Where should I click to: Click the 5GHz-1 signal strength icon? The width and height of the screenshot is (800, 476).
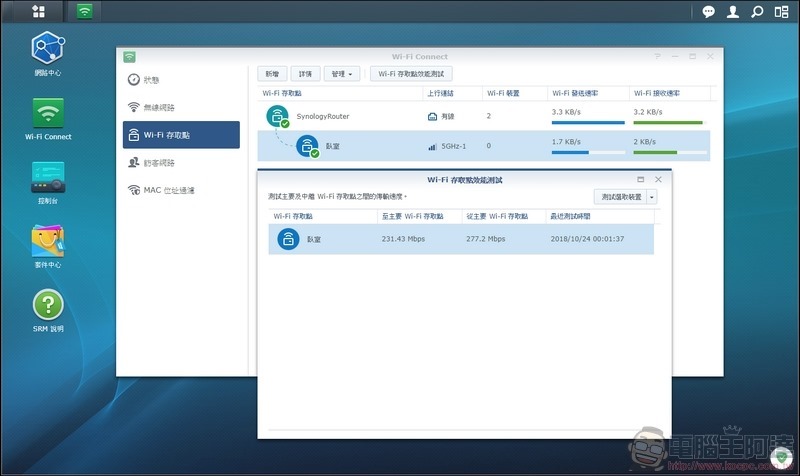[x=432, y=146]
